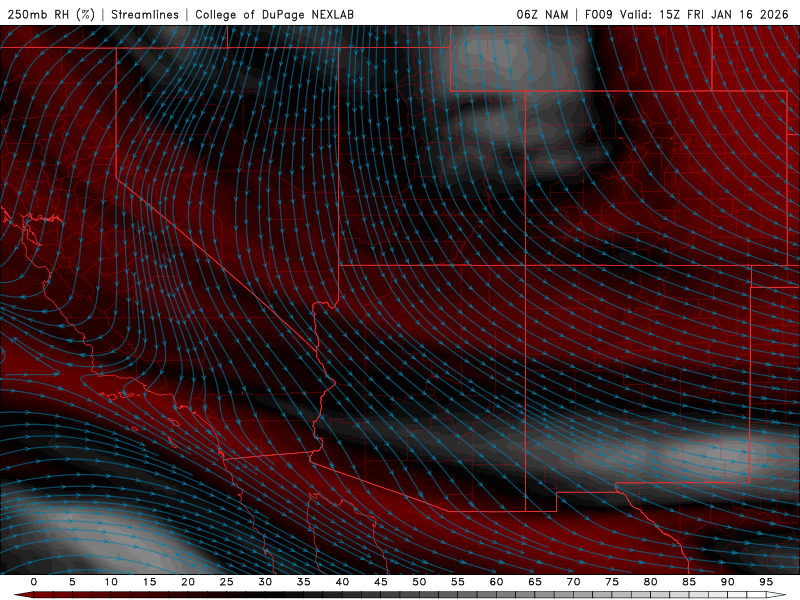Click the '45' colorbar scale label
This screenshot has height=600, width=800.
click(381, 582)
